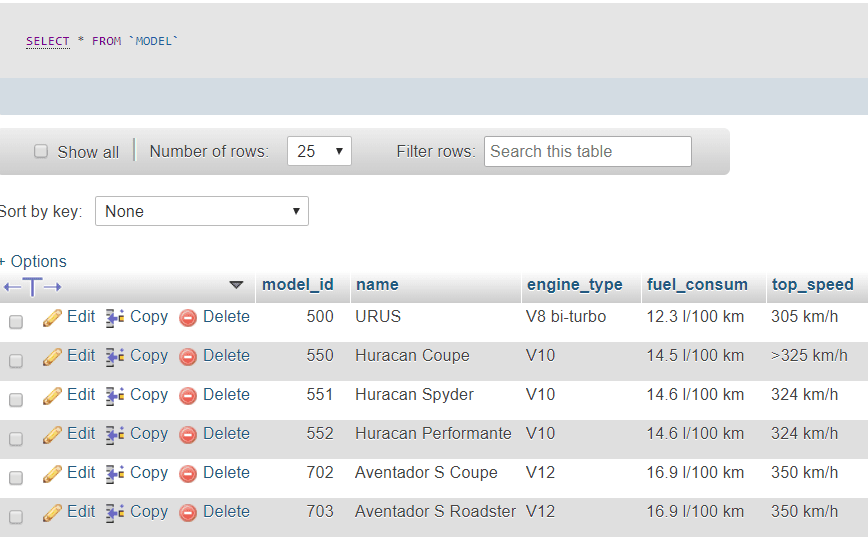Sort by the model_id column header
Screen dimensions: 868x546
pyautogui.click(x=298, y=285)
